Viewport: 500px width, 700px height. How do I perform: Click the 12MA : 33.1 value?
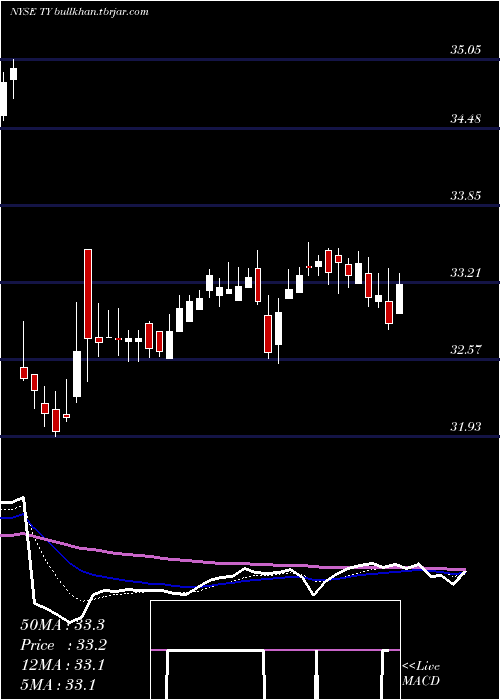62,665
